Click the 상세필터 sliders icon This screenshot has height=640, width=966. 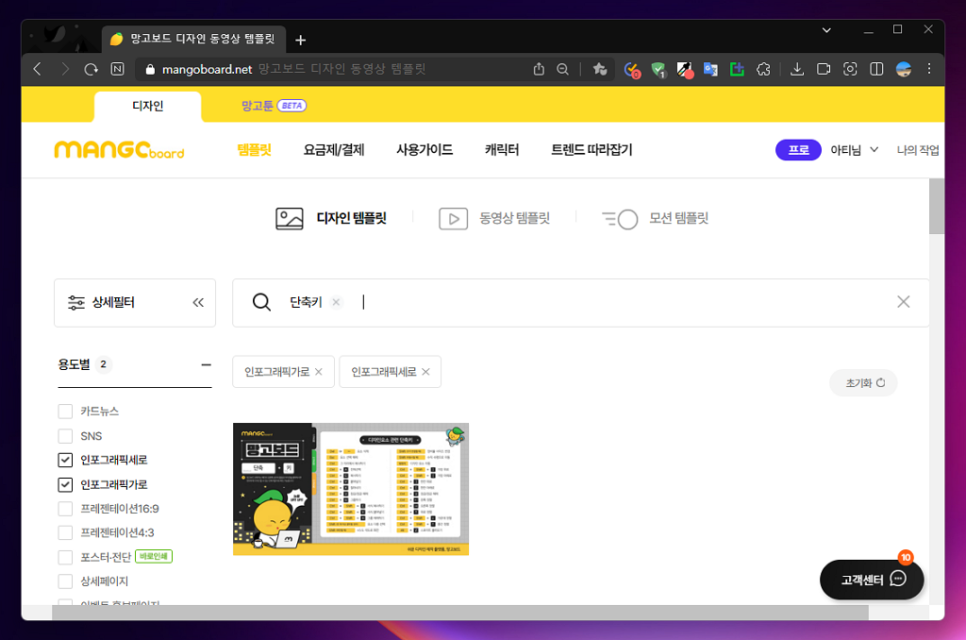(76, 302)
